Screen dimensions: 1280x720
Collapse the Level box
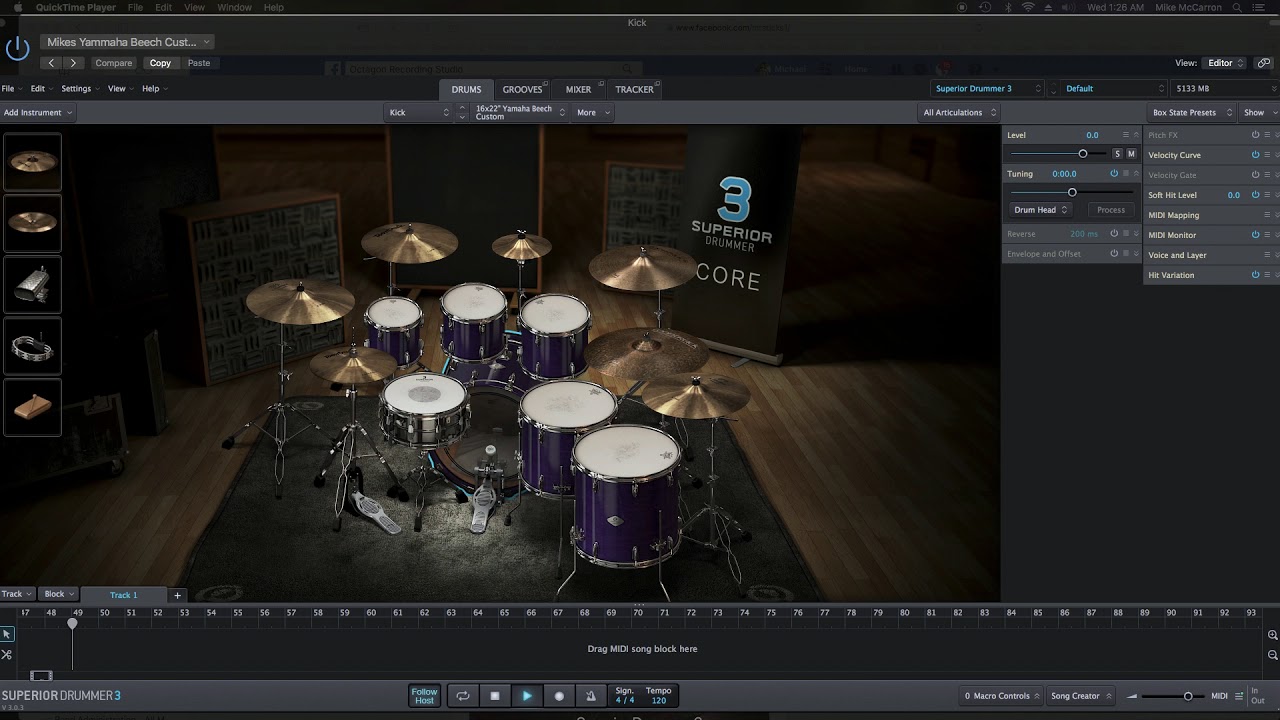(x=1136, y=135)
